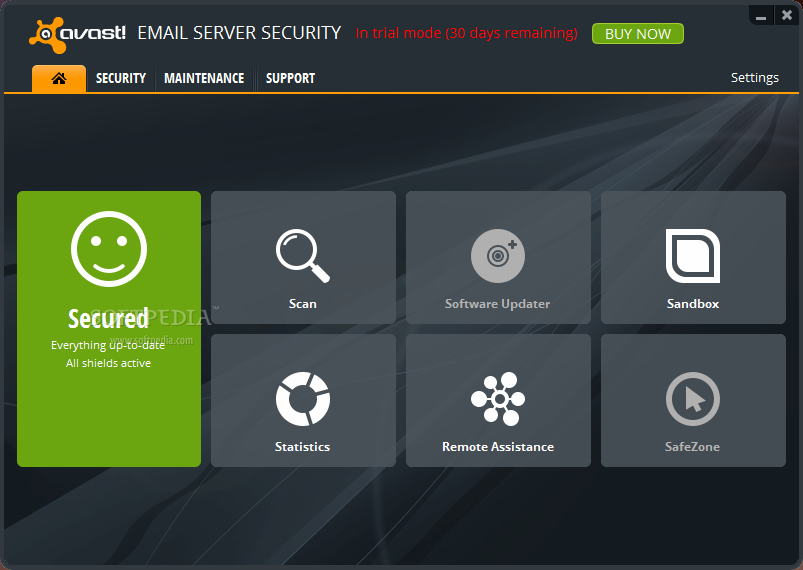The image size is (803, 570).
Task: Open the MAINTENANCE tab
Action: click(204, 78)
